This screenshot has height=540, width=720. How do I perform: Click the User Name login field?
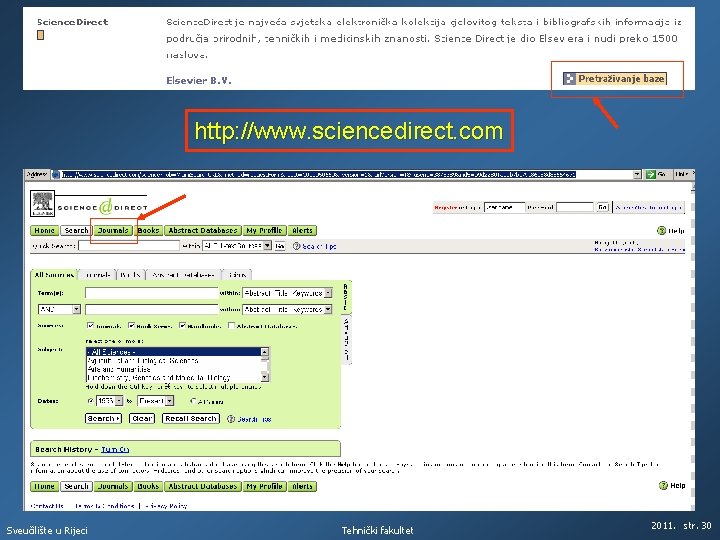point(504,208)
